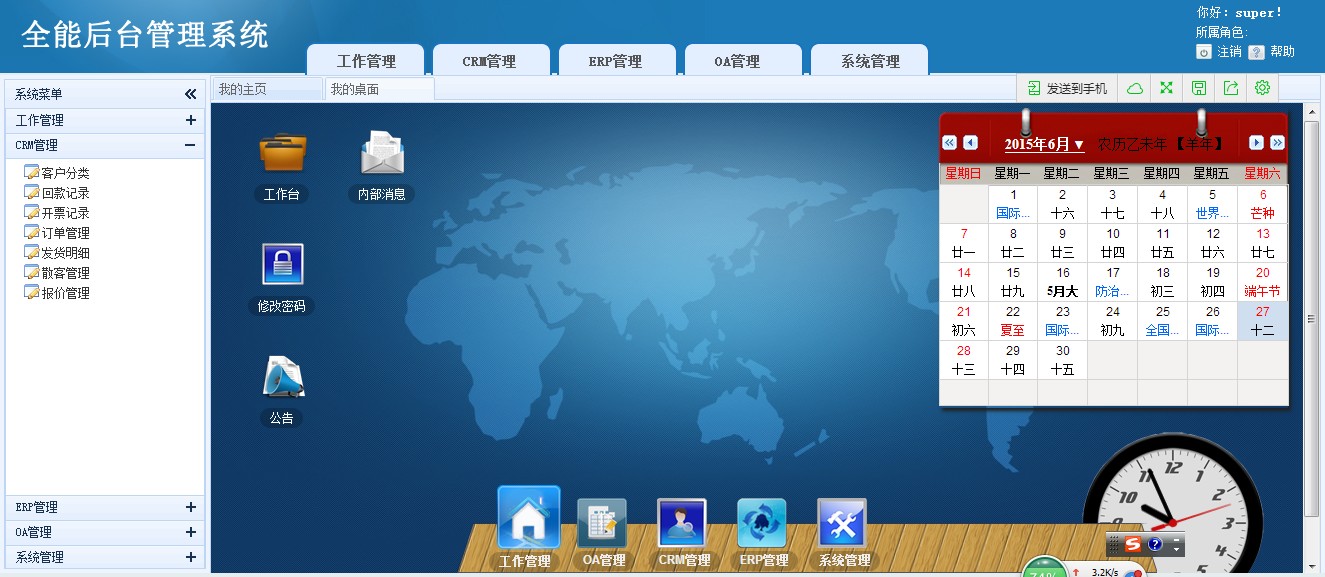Viewport: 1325px width, 577px height.
Task: Click the green cloud toolbar icon
Action: [1135, 88]
